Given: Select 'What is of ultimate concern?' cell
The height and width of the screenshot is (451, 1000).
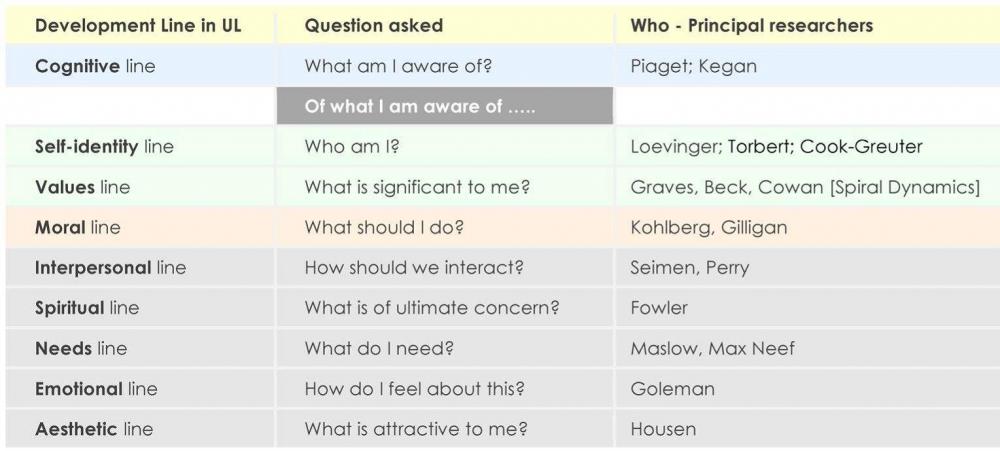Looking at the screenshot, I should pyautogui.click(x=432, y=308).
